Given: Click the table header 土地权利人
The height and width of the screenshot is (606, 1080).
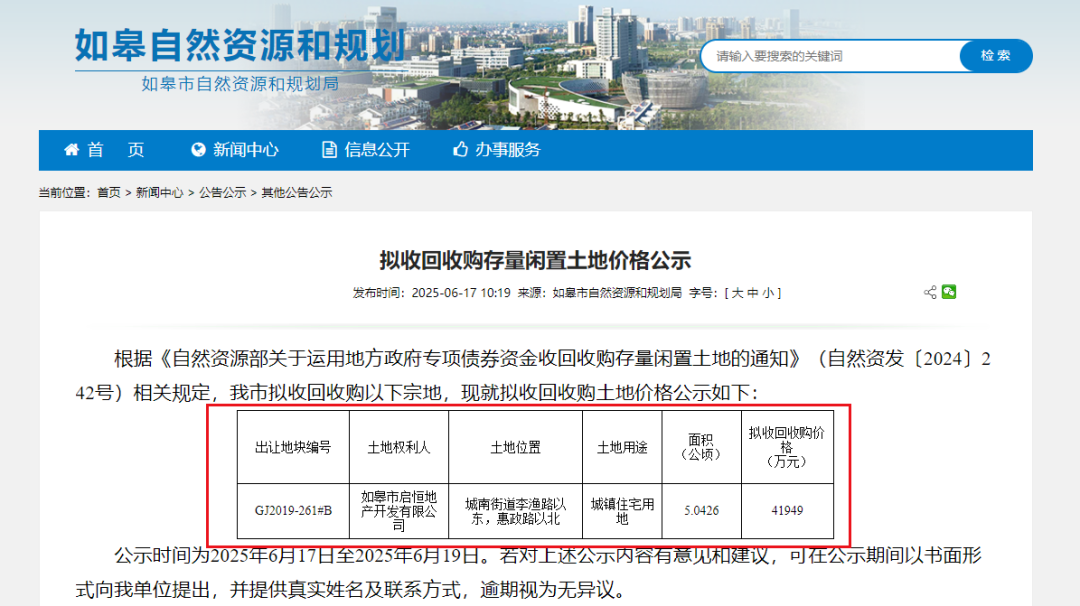Looking at the screenshot, I should point(399,448).
